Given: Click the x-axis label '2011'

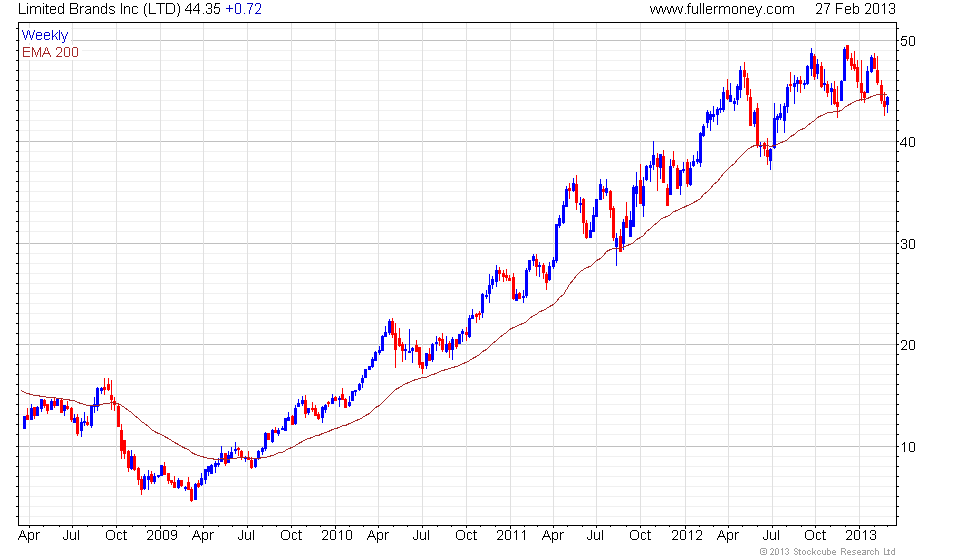Looking at the screenshot, I should click(x=512, y=536).
